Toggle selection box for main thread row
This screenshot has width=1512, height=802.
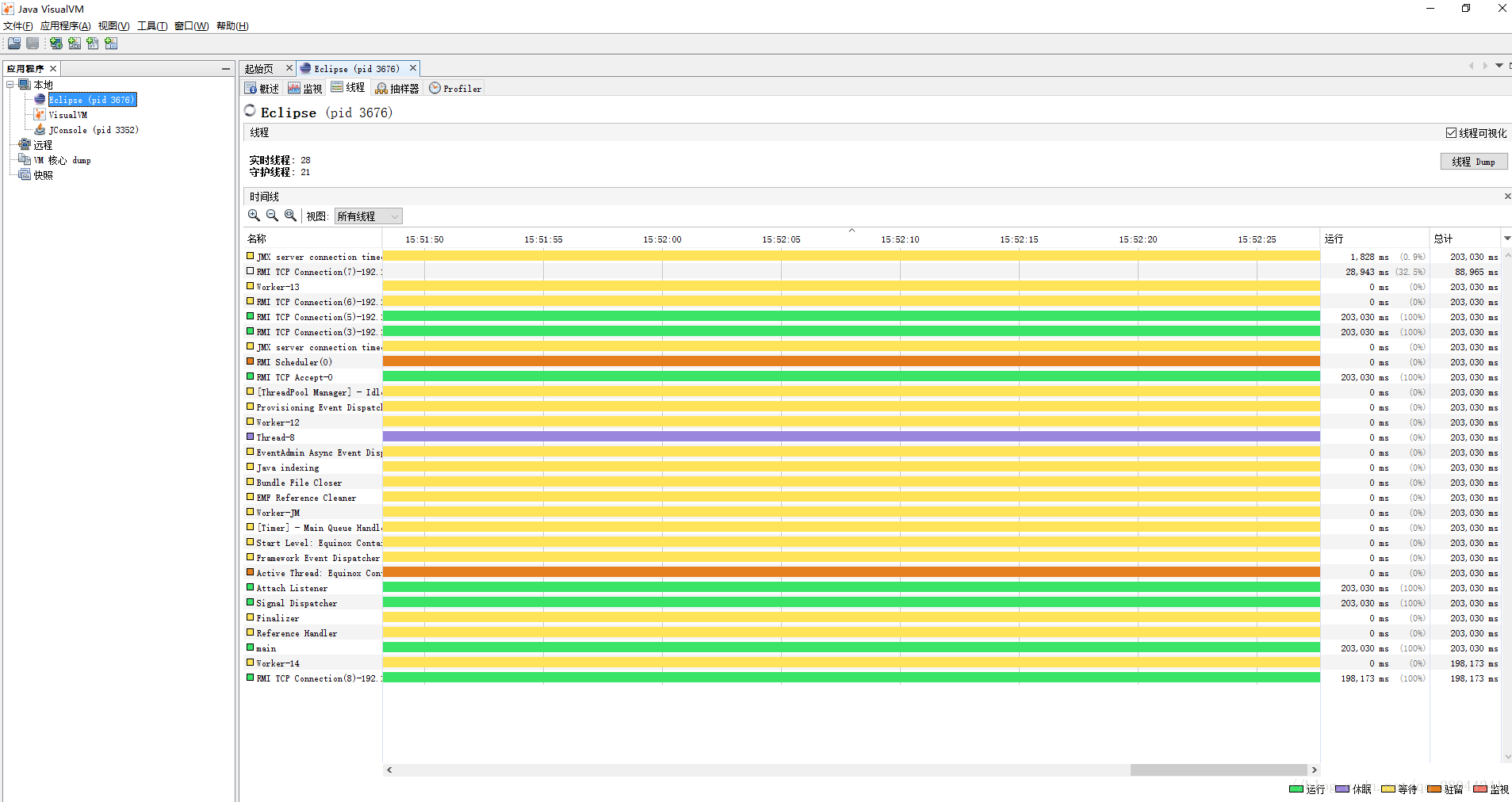(251, 647)
